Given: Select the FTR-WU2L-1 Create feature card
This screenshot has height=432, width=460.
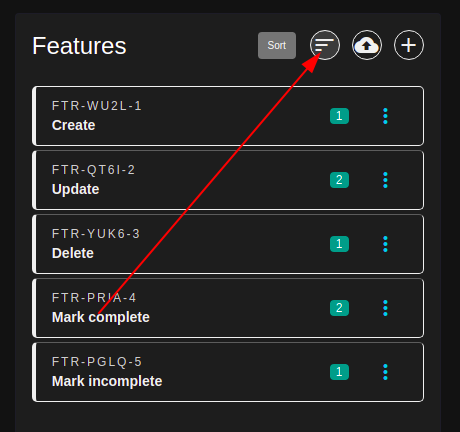Looking at the screenshot, I should [x=228, y=116].
